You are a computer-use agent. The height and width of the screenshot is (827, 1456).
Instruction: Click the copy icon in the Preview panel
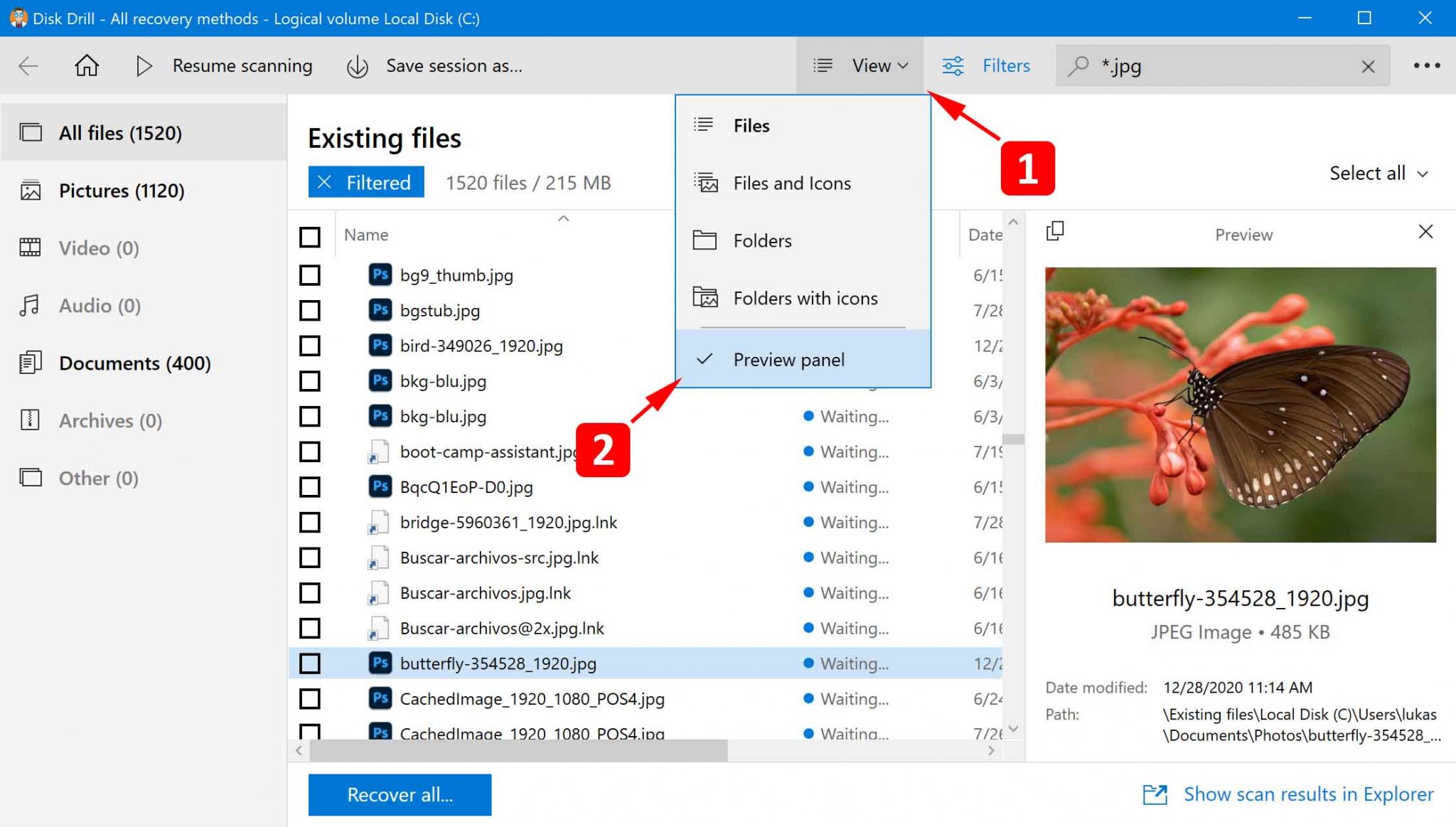click(x=1055, y=231)
